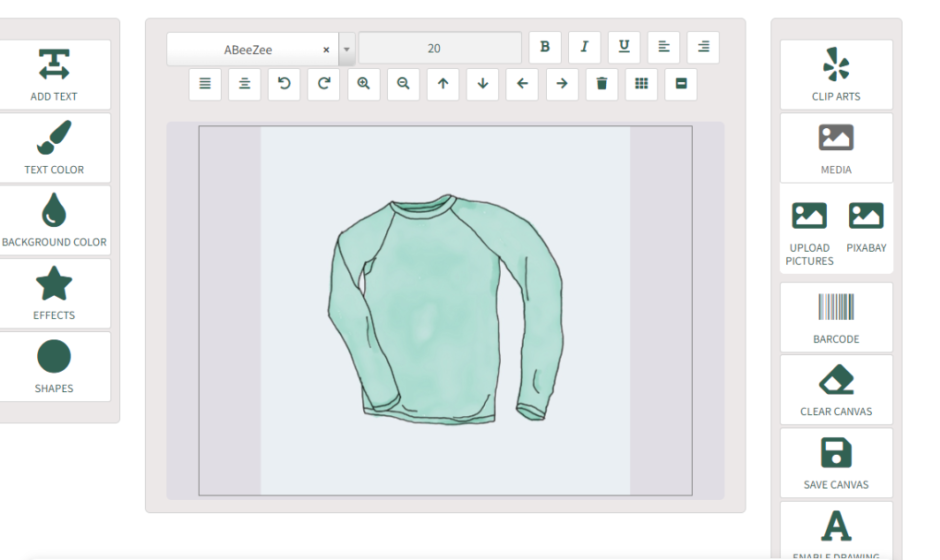Open the Background Color droplet tool
940x560 pixels.
pyautogui.click(x=54, y=221)
